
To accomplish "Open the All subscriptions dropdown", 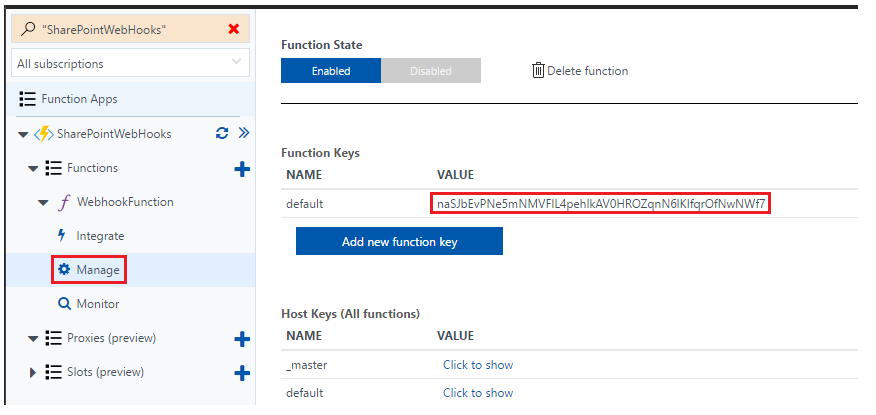I will pos(130,64).
